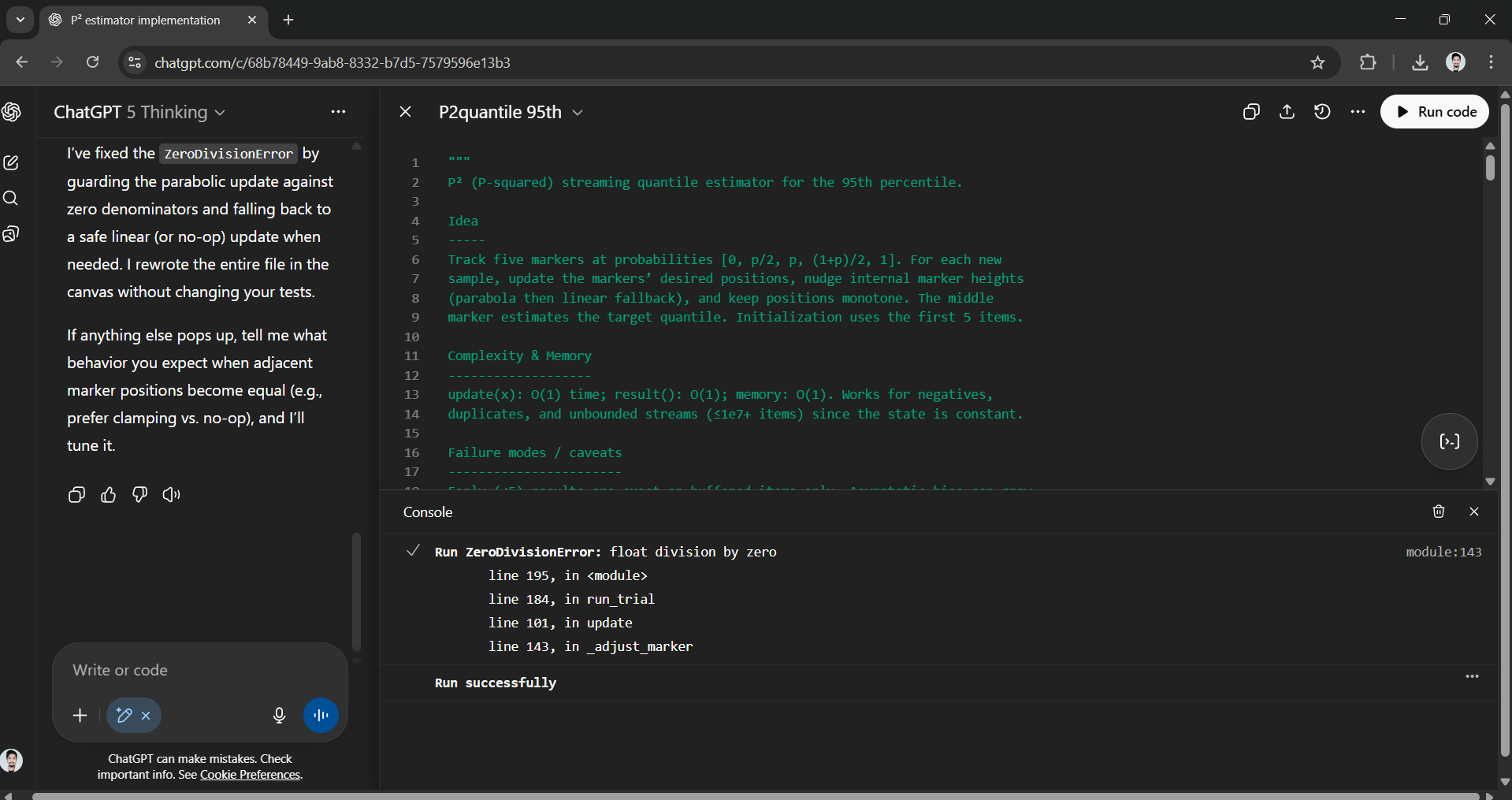
Task: Click the 'Idea' docstring heading in code
Action: point(463,221)
